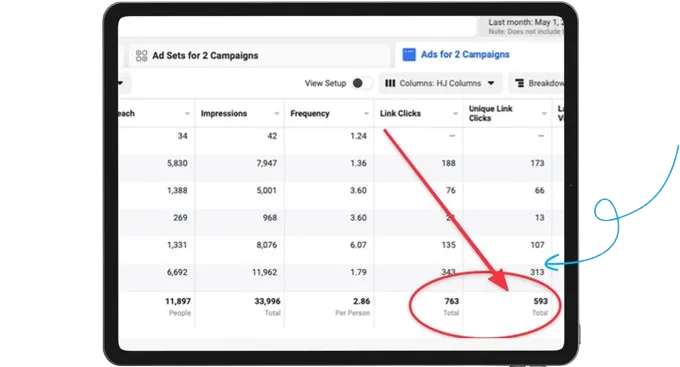Select the 5,830 reach cell
The width and height of the screenshot is (680, 367).
pyautogui.click(x=177, y=163)
